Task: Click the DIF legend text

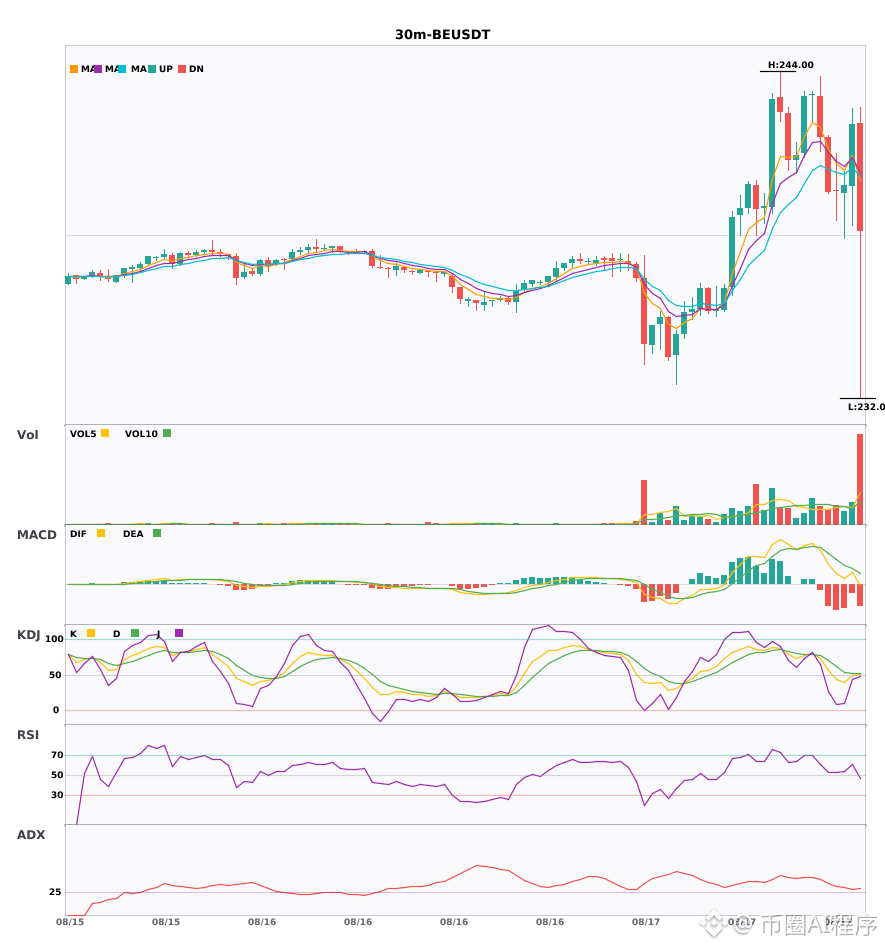Action: (78, 534)
